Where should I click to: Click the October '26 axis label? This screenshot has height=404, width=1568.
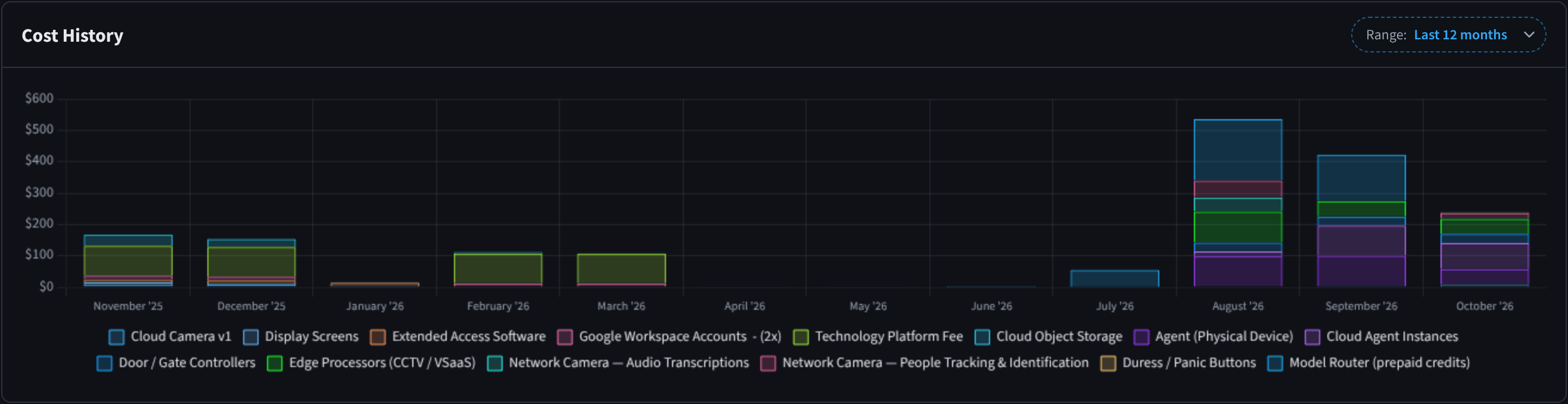click(x=1485, y=306)
